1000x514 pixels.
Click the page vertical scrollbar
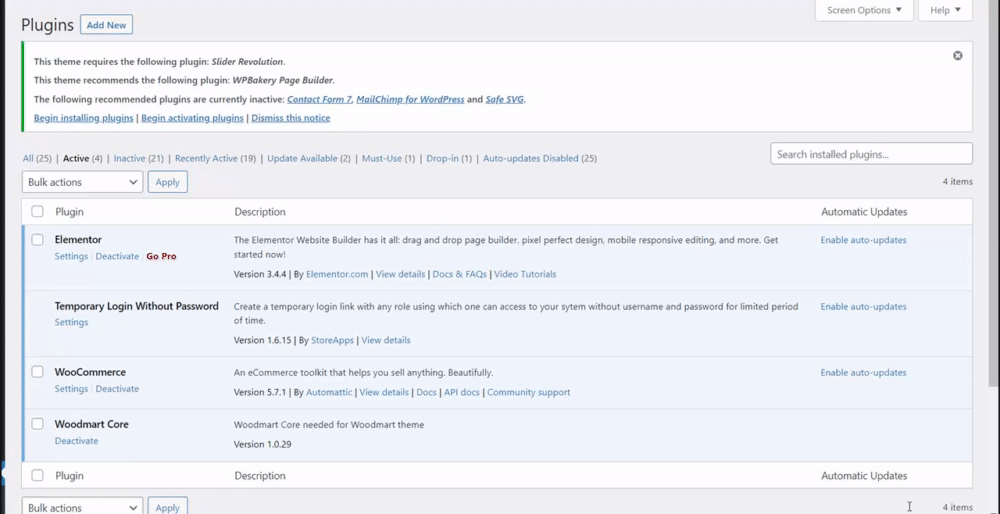click(x=994, y=191)
